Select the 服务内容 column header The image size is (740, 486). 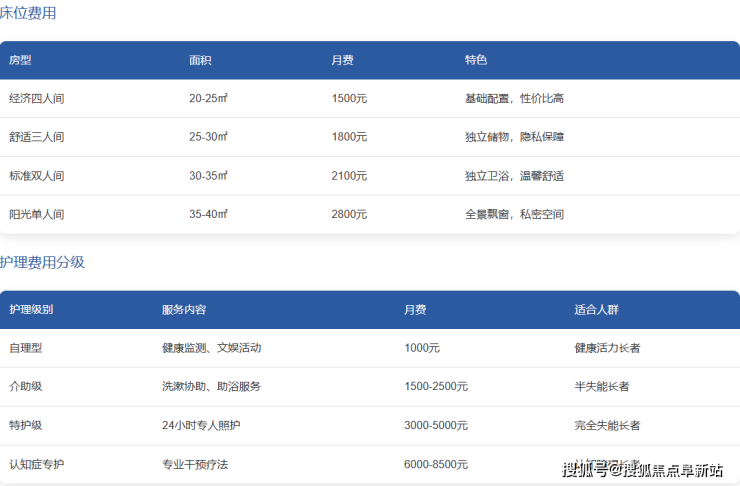pyautogui.click(x=184, y=310)
